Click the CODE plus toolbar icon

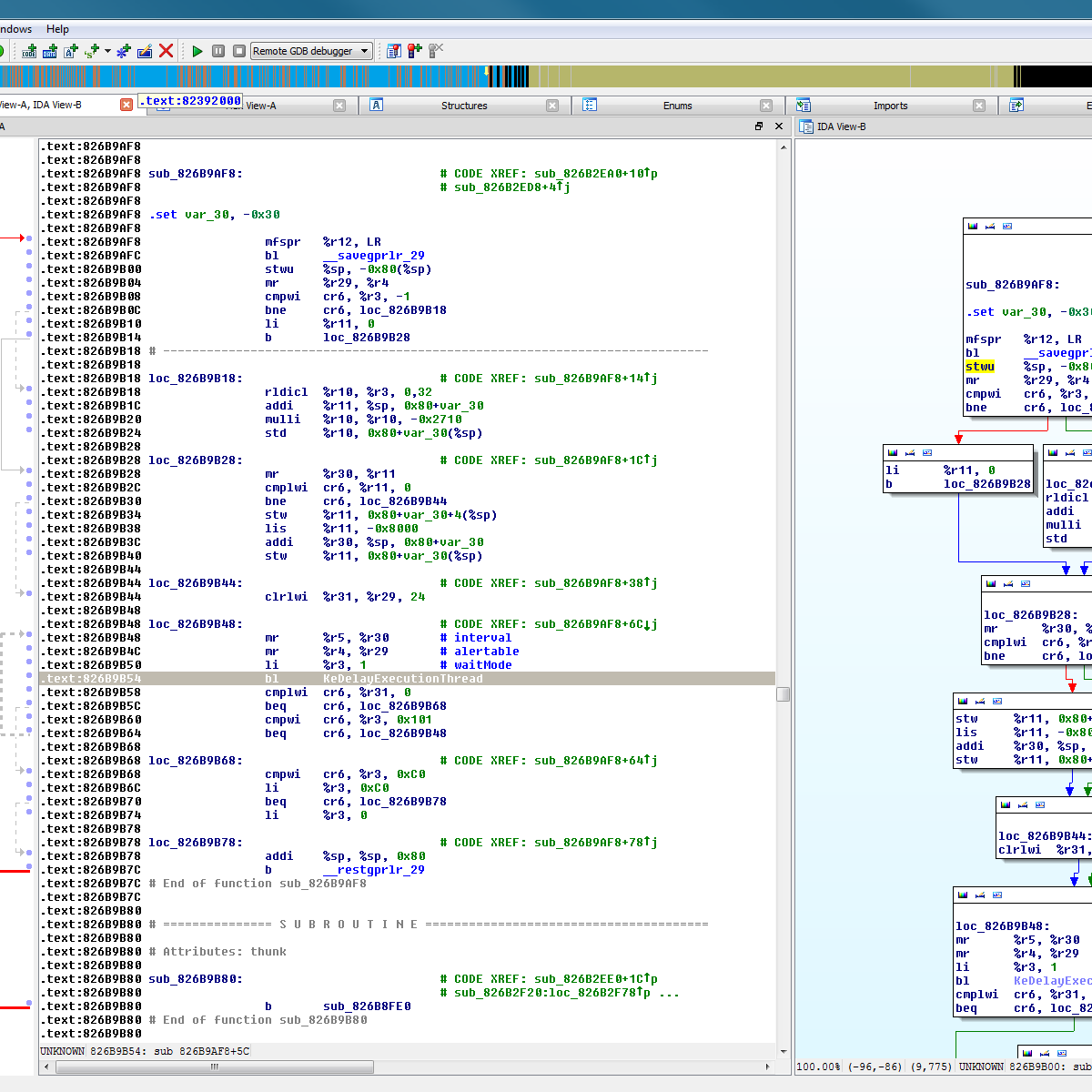point(30,51)
